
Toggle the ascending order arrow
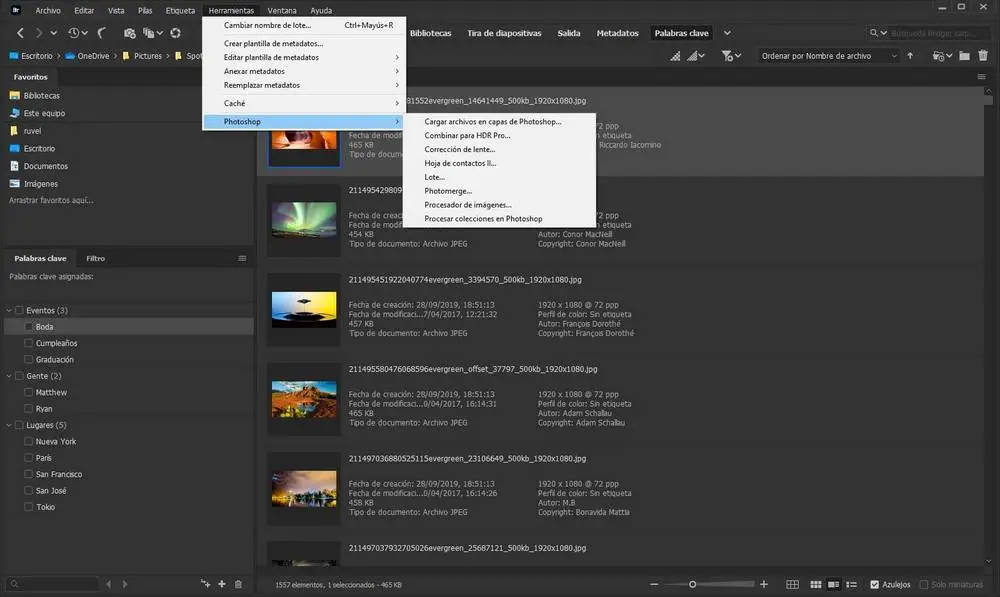tap(910, 56)
